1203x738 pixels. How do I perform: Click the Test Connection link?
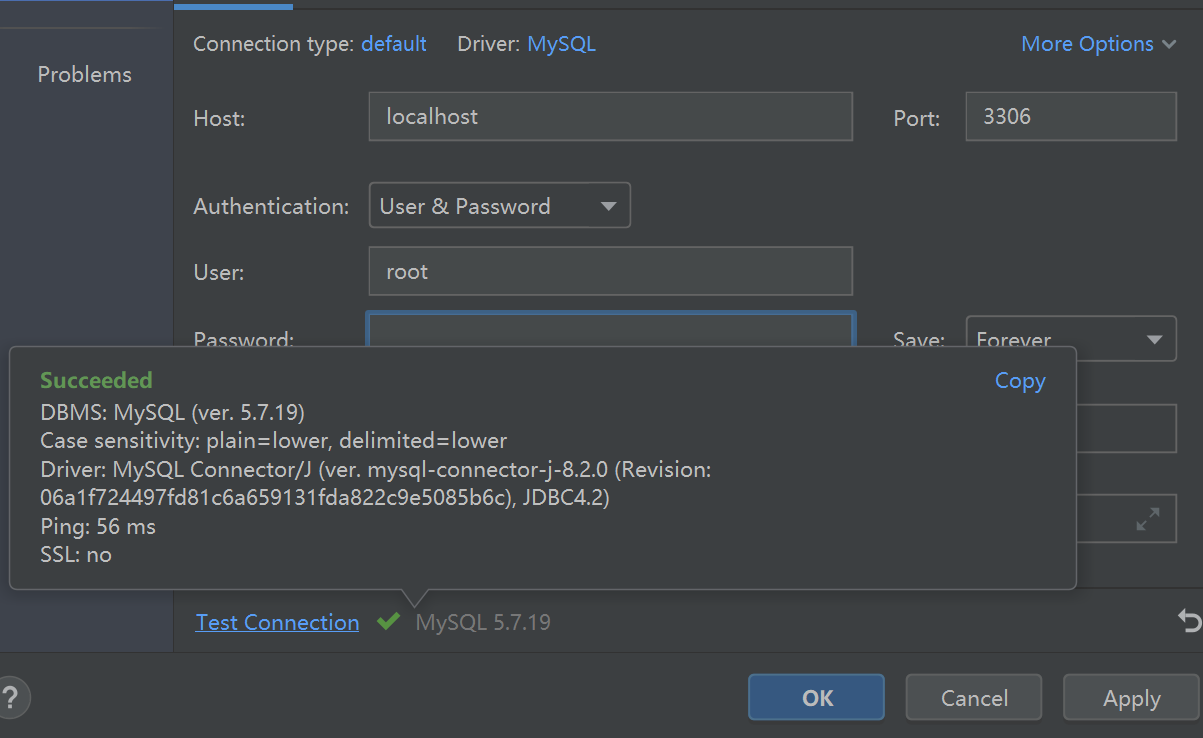coord(277,622)
